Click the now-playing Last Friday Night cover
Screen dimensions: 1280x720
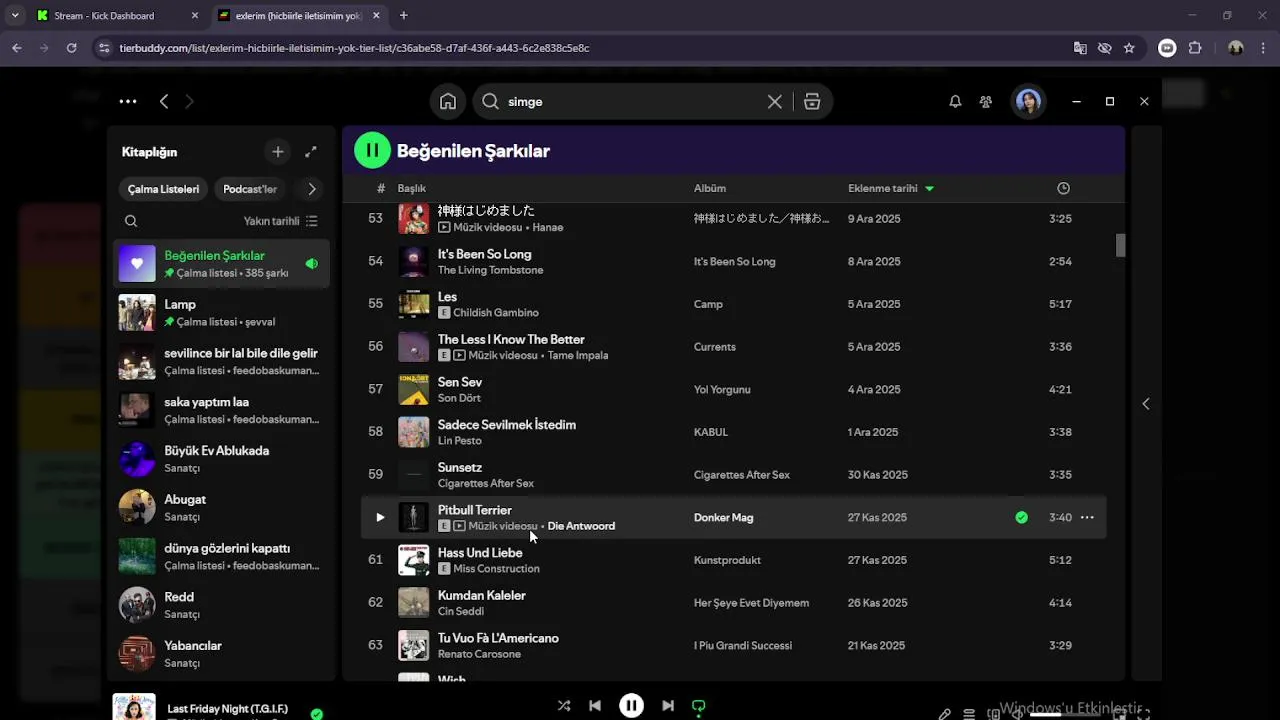(134, 707)
